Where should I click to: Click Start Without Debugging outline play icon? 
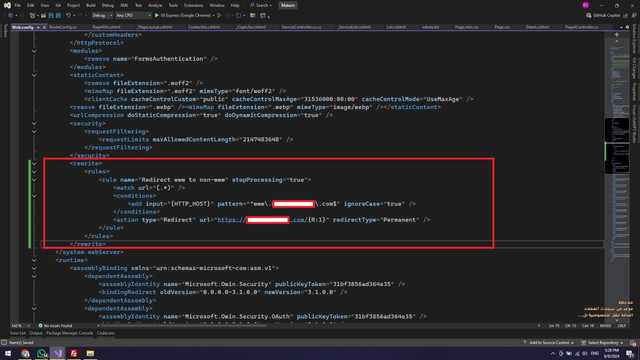coord(219,16)
